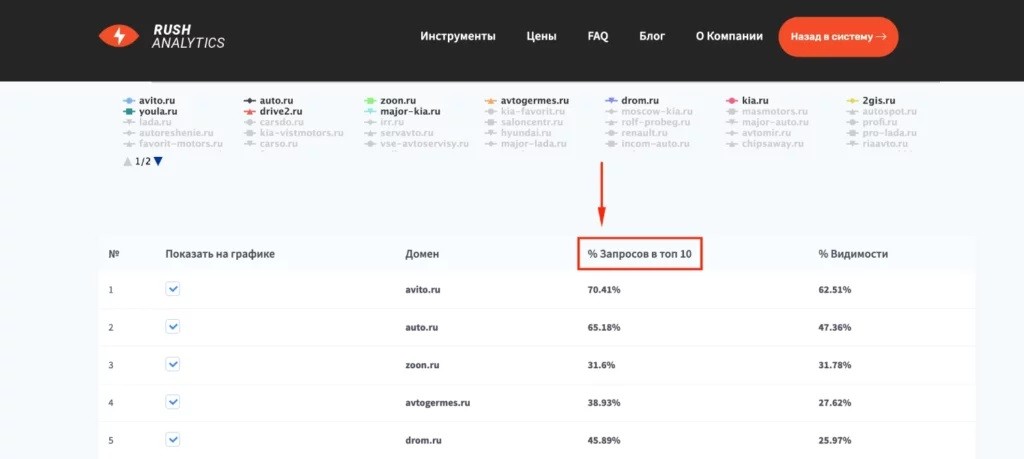Image resolution: width=1024 pixels, height=459 pixels.
Task: Click the 31.6% value
Action: click(601, 365)
